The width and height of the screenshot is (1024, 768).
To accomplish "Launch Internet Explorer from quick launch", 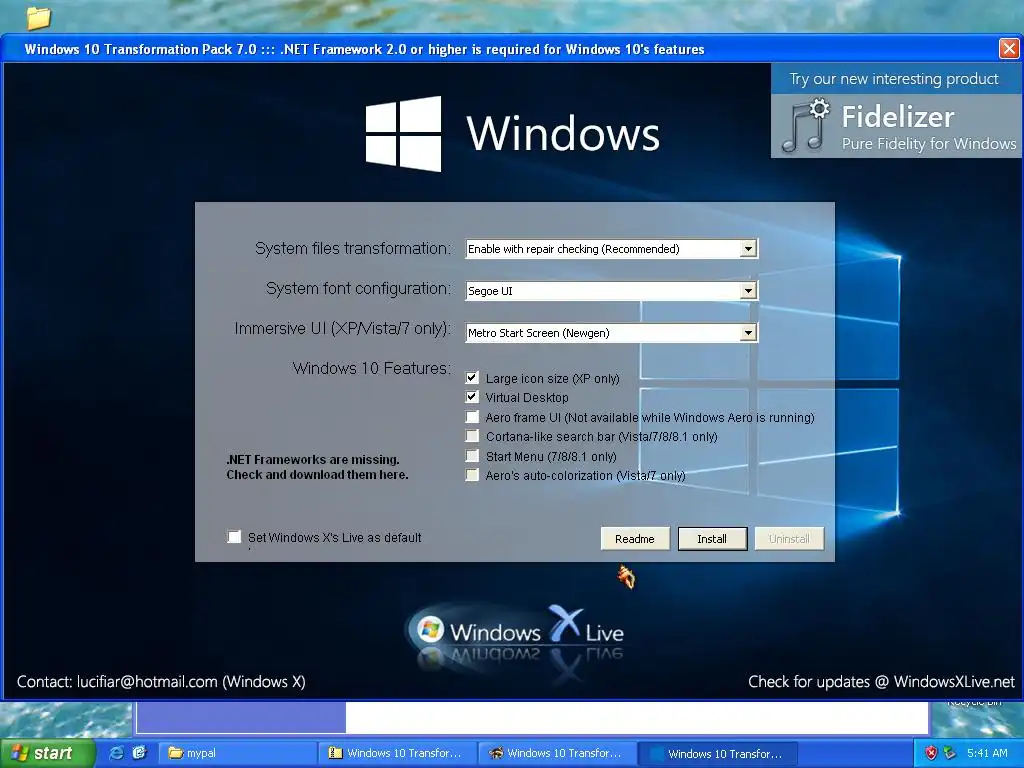I will pyautogui.click(x=116, y=753).
